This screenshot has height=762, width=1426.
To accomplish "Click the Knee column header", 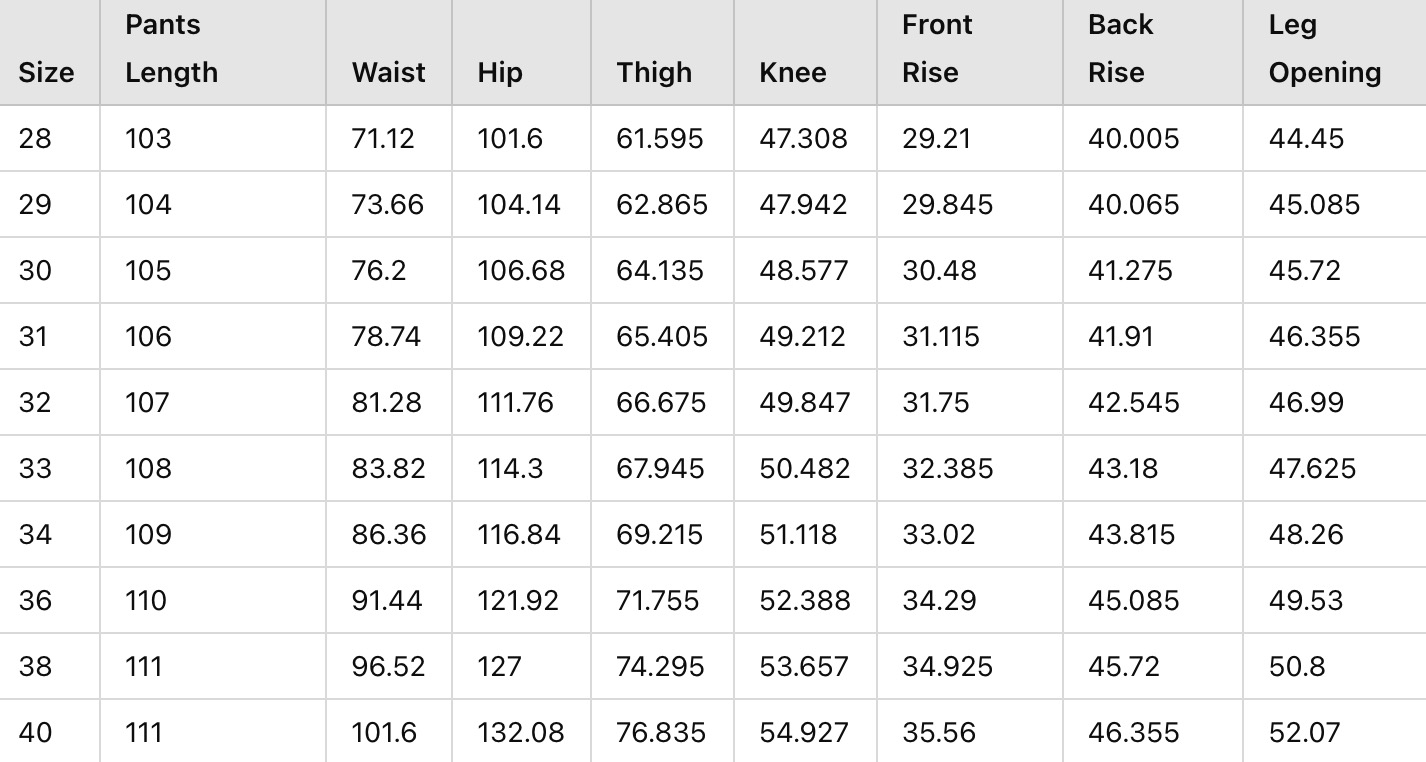I will (793, 73).
